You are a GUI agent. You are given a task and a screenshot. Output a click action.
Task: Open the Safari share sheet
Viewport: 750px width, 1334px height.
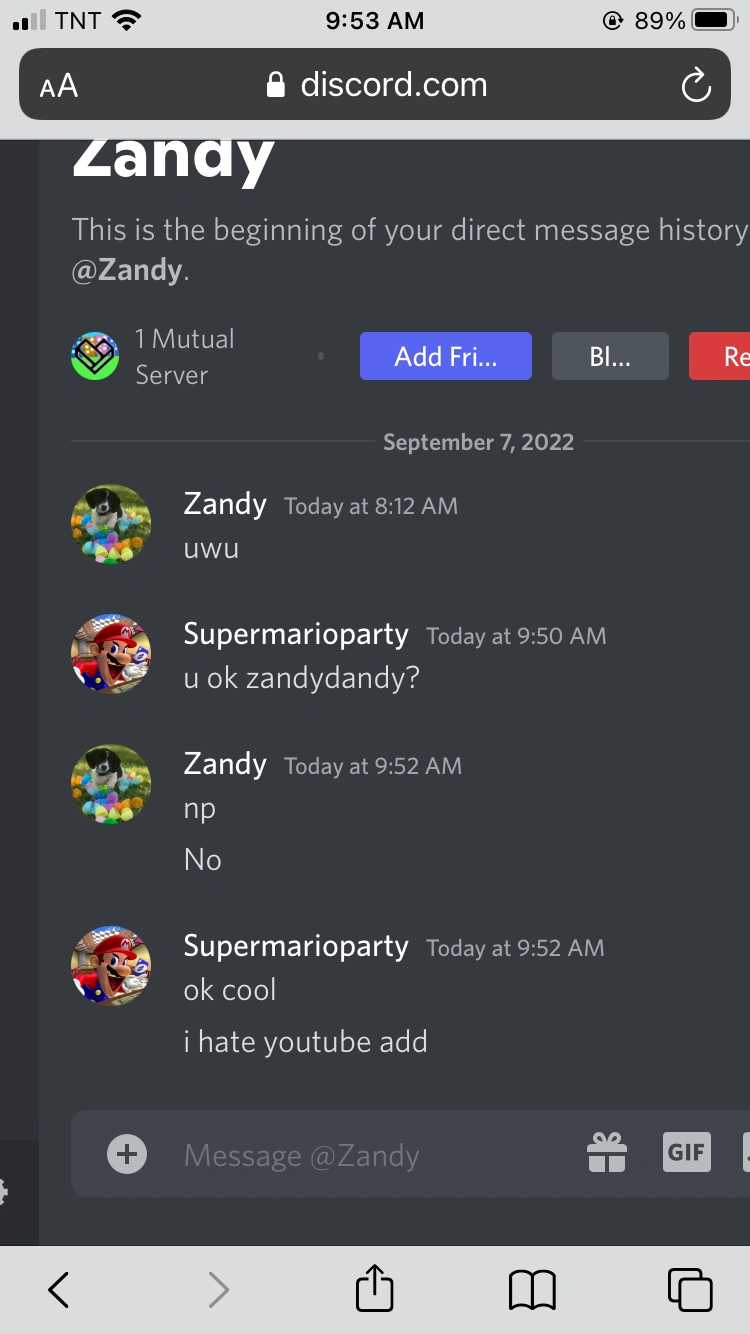point(374,1289)
